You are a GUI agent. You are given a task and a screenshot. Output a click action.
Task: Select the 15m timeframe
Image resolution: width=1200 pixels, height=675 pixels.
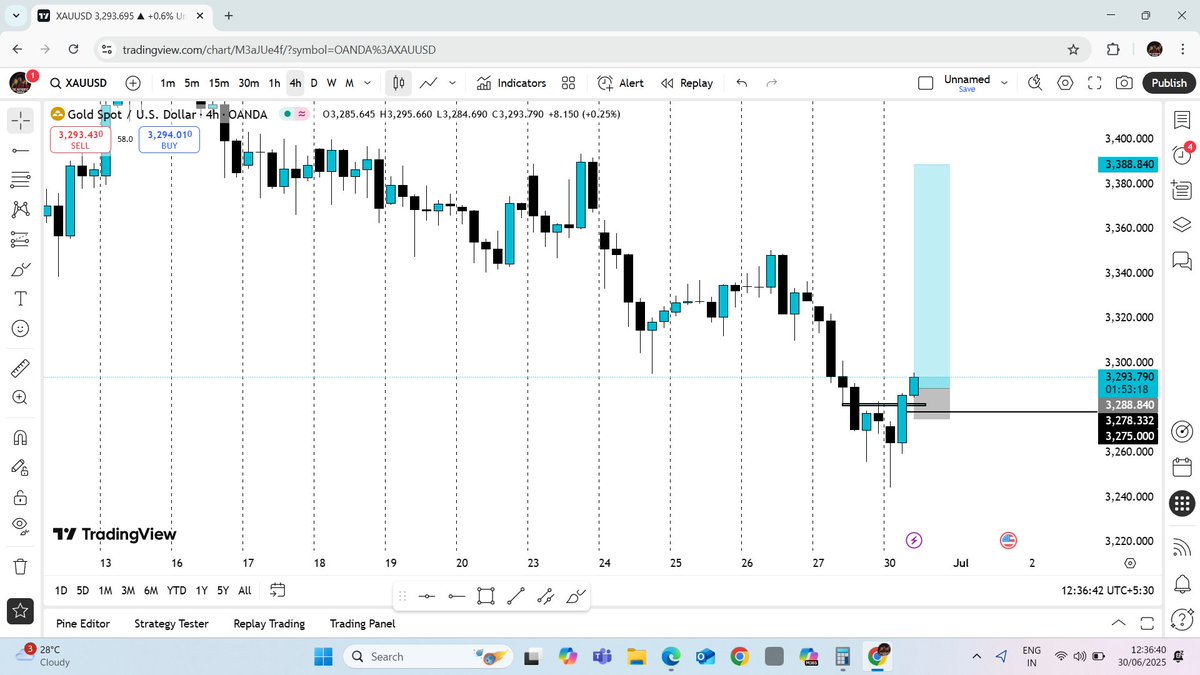(x=219, y=83)
